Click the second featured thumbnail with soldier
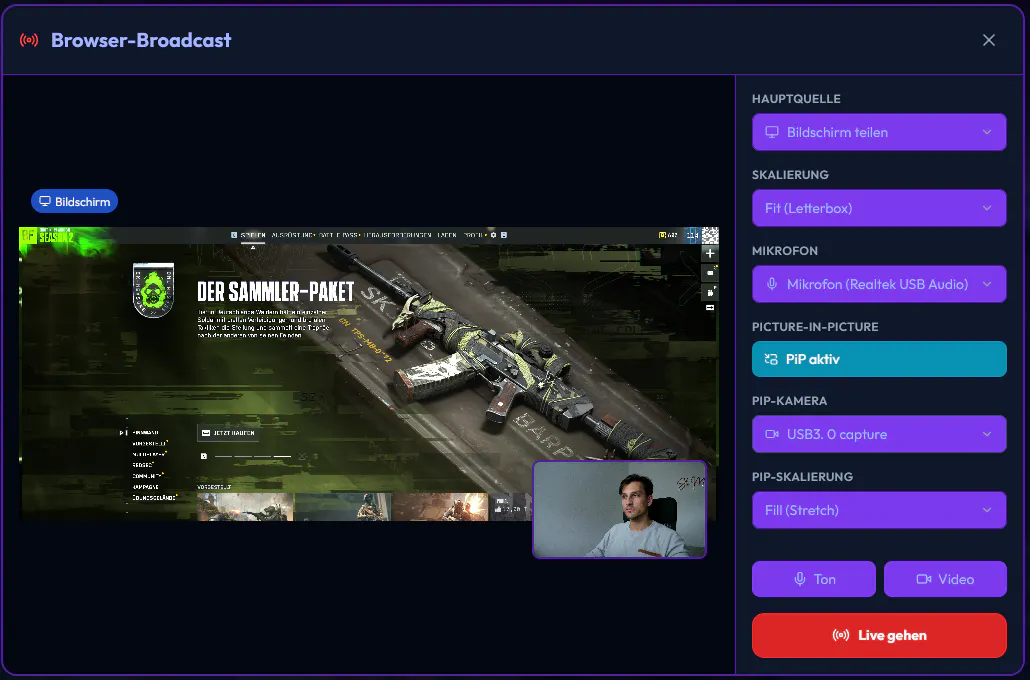The height and width of the screenshot is (680, 1030). 342,507
